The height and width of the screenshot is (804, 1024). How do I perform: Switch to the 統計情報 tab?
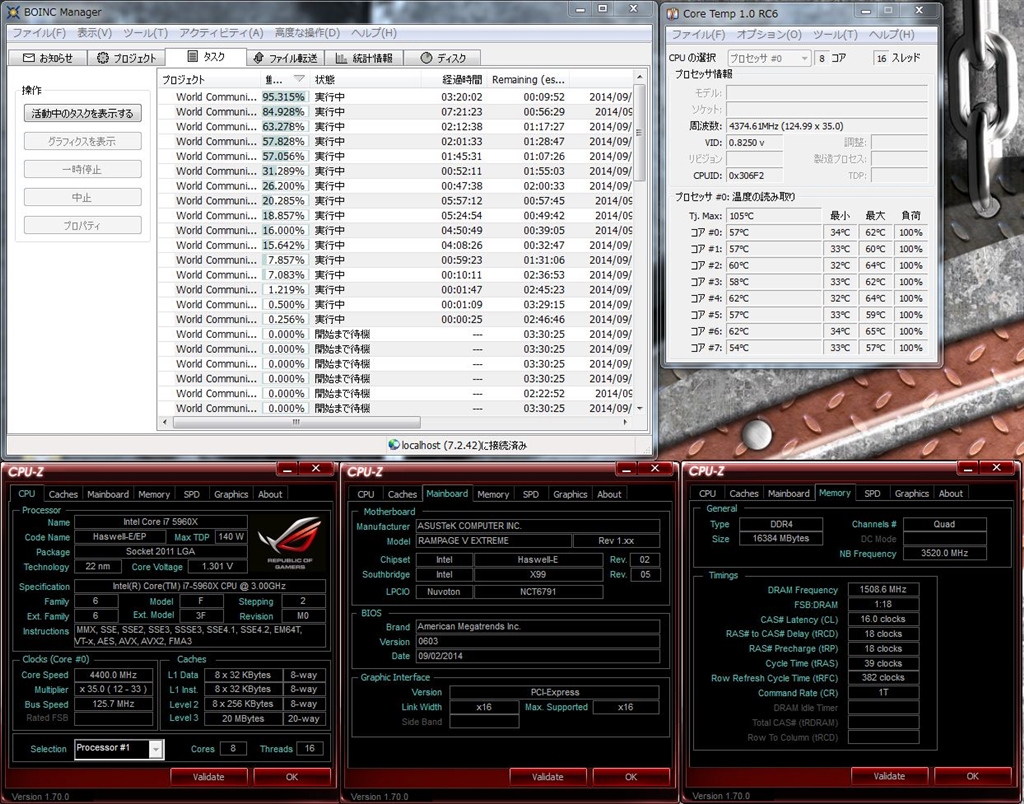(364, 58)
